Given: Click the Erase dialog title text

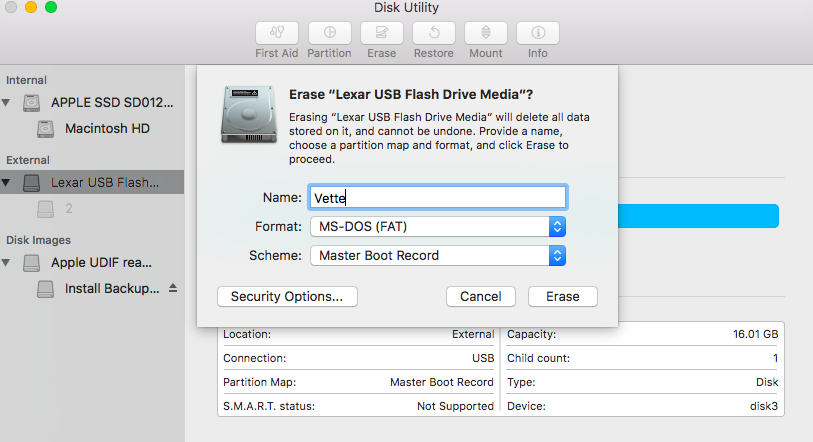Looking at the screenshot, I should click(x=411, y=94).
